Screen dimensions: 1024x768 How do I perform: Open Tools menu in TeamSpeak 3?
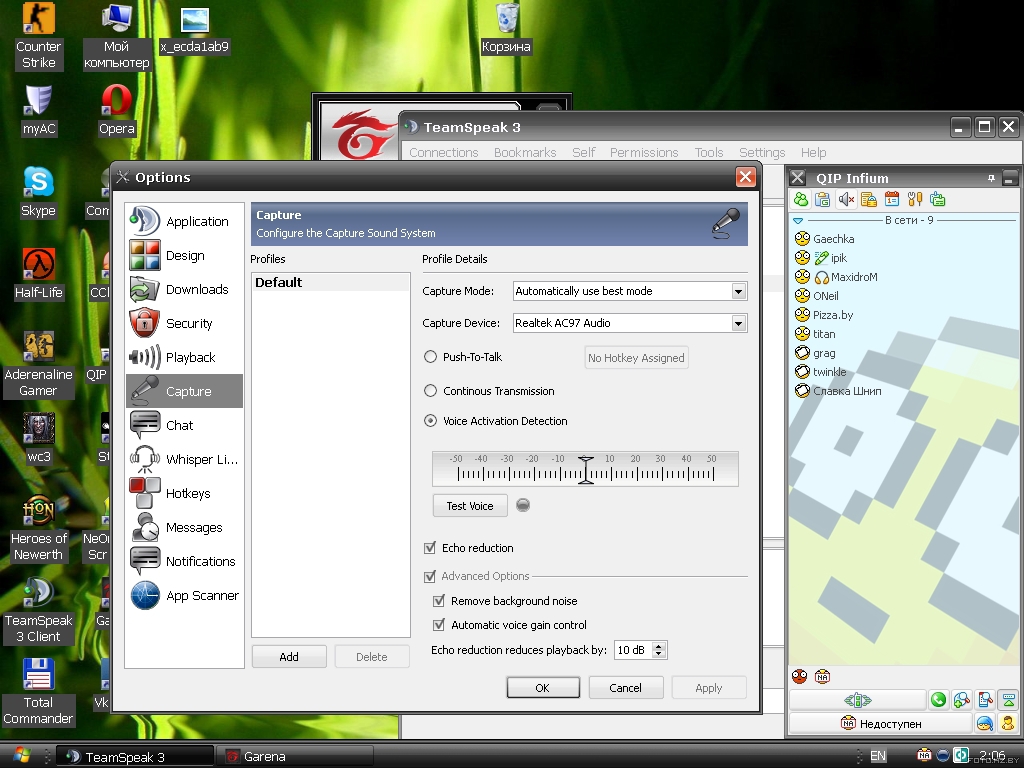coord(709,152)
